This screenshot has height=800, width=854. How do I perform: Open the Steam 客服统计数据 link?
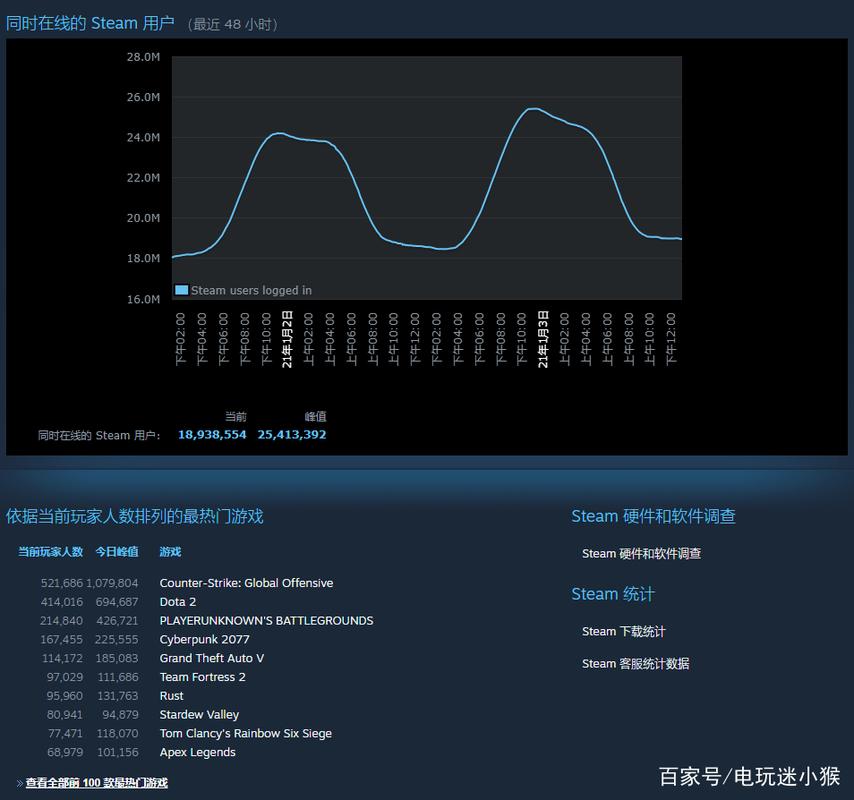click(636, 663)
